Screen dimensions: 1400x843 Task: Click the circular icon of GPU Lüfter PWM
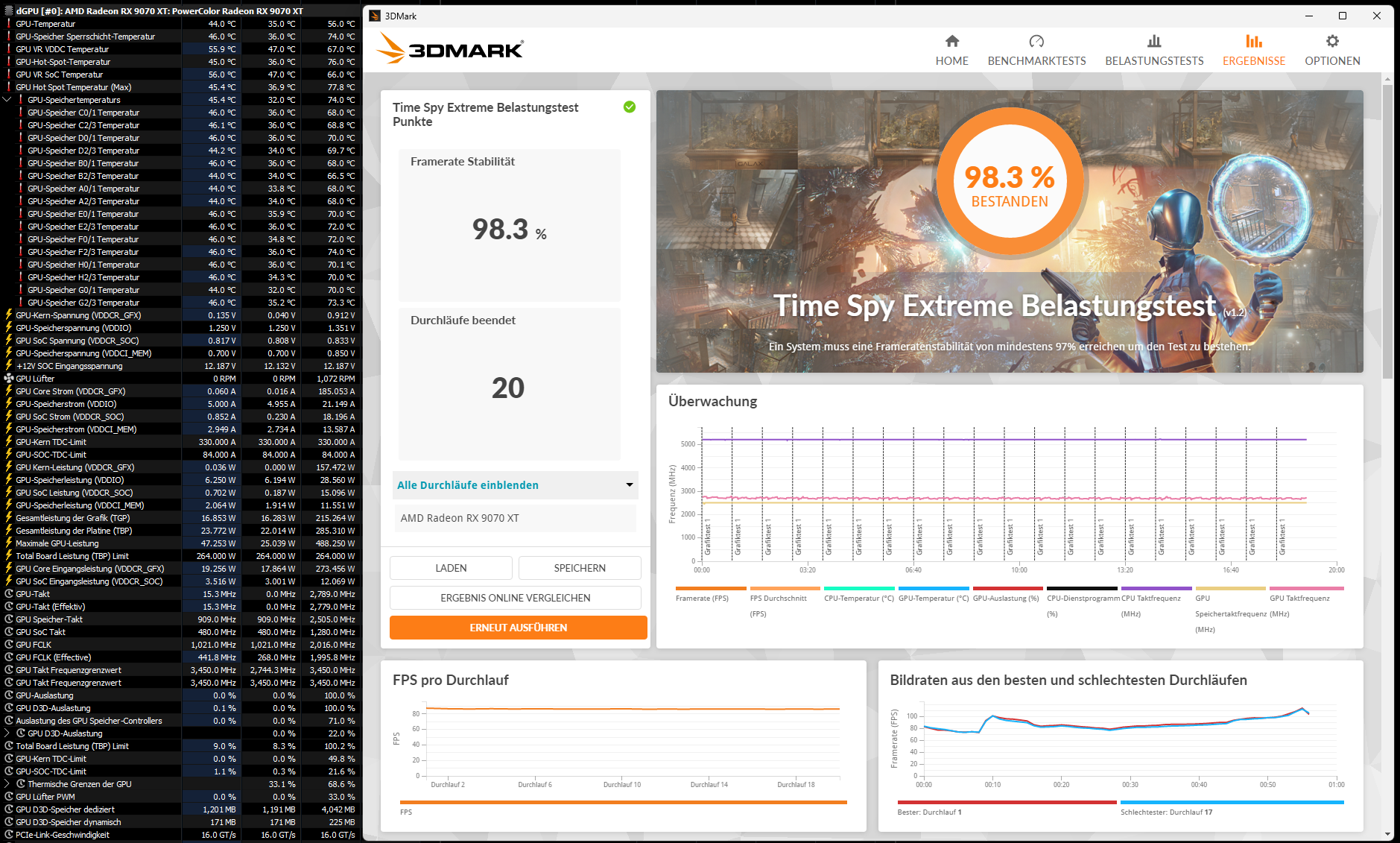pyautogui.click(x=9, y=797)
